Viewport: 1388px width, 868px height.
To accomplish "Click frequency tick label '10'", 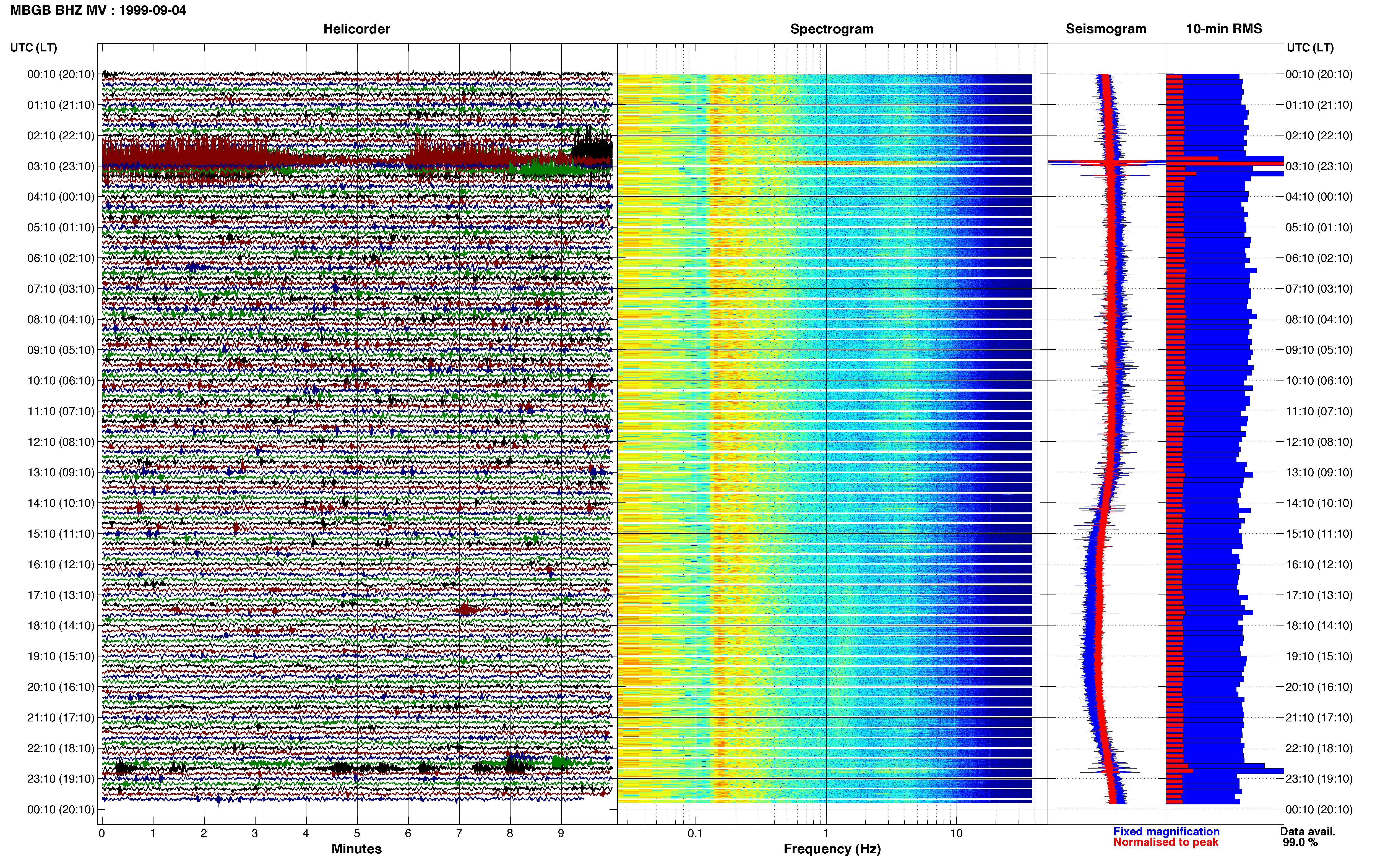I will (x=956, y=833).
